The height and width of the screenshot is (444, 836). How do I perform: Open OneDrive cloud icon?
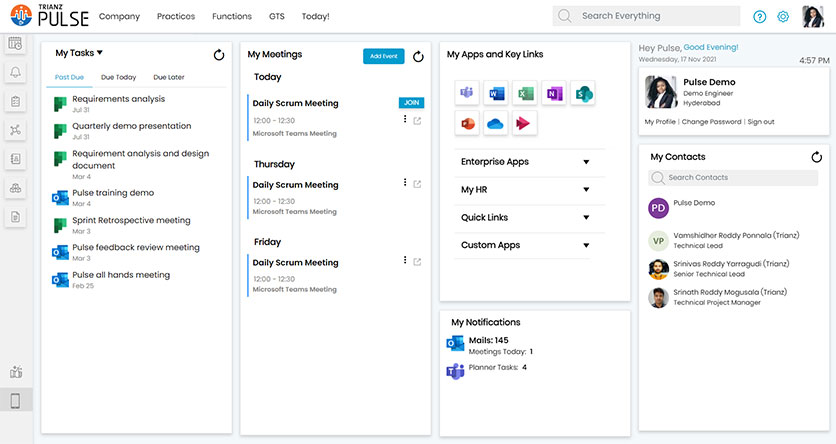pyautogui.click(x=496, y=124)
